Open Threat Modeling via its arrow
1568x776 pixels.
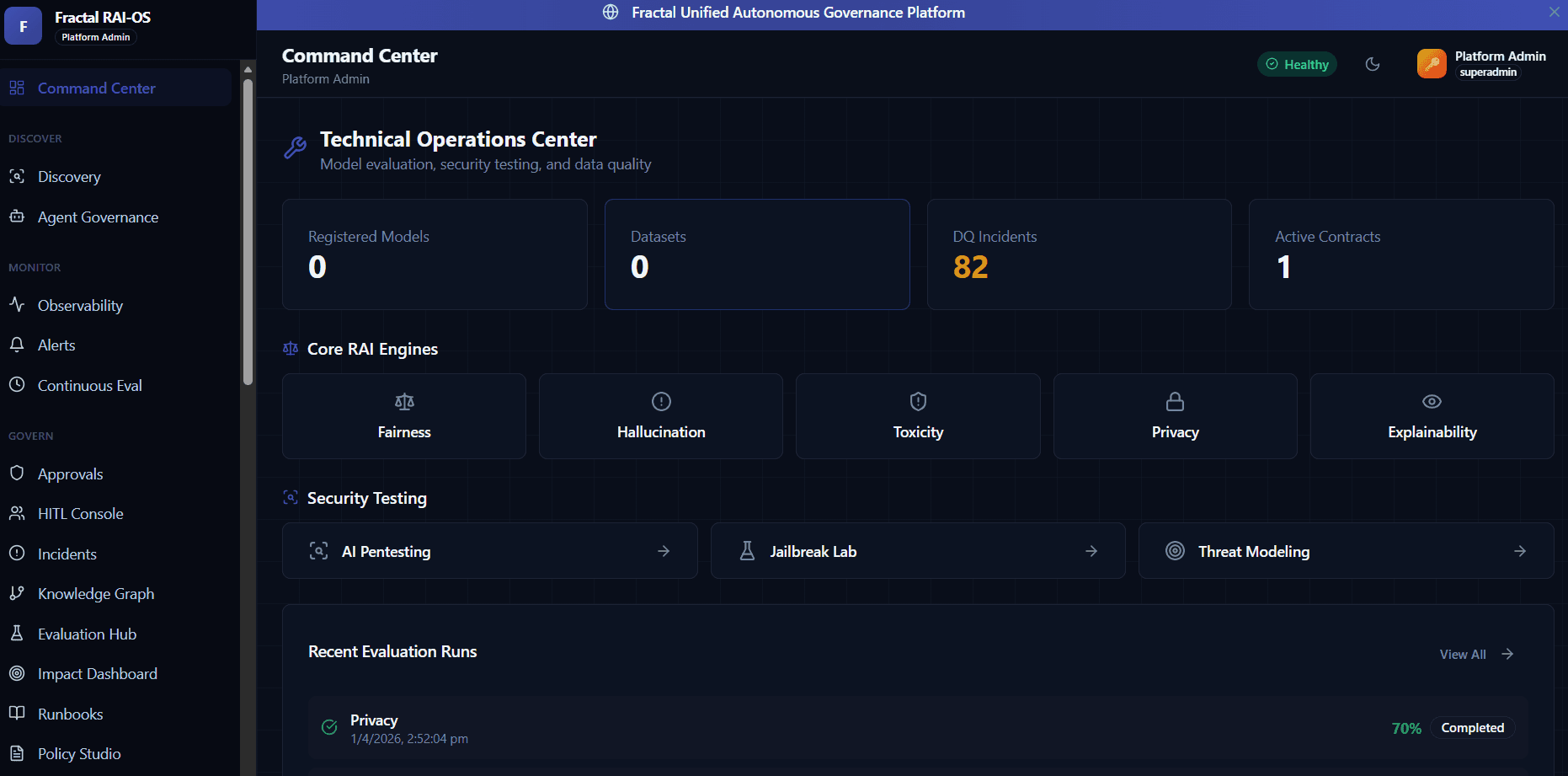click(x=1520, y=551)
